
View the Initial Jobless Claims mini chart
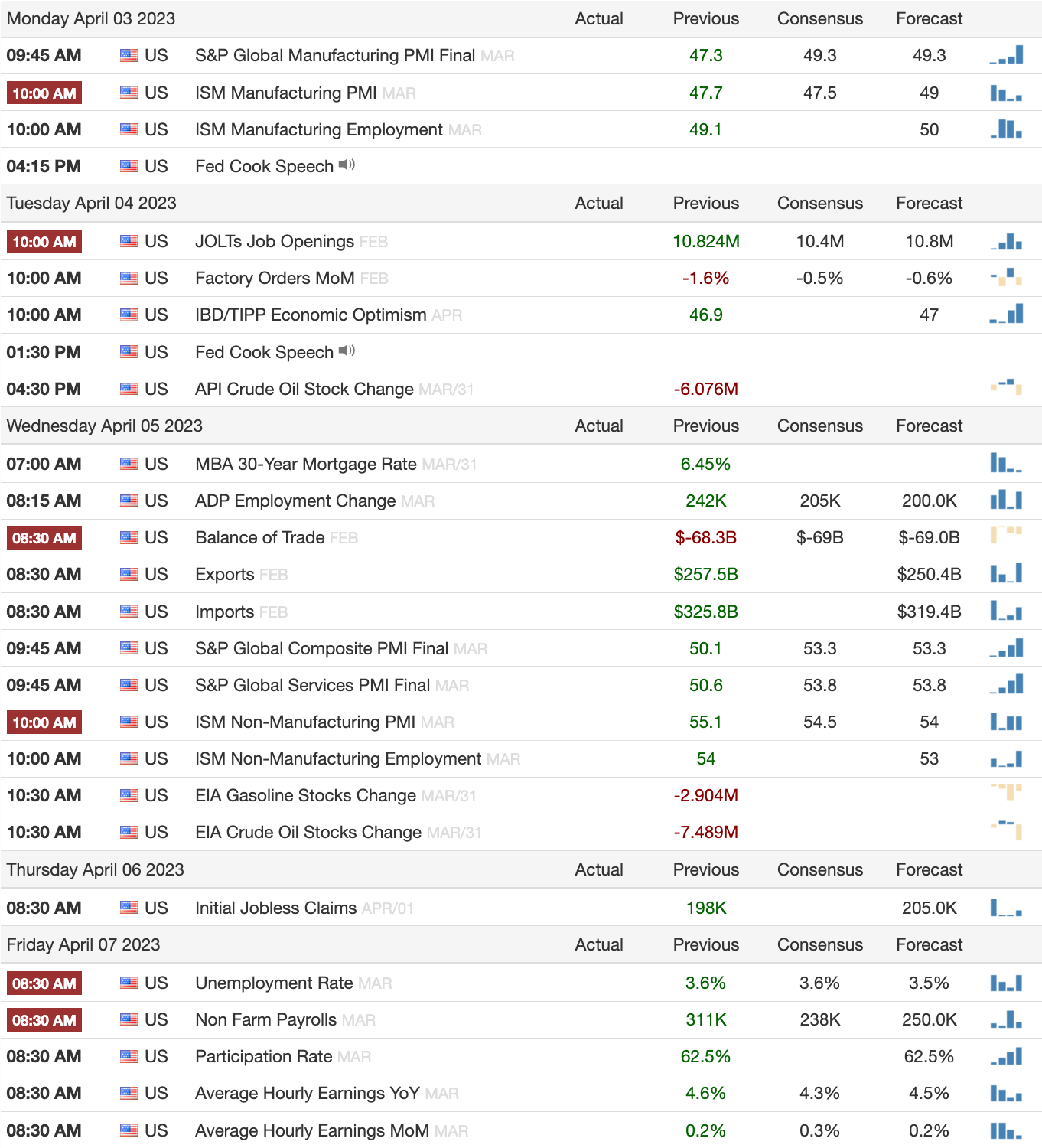(1006, 908)
